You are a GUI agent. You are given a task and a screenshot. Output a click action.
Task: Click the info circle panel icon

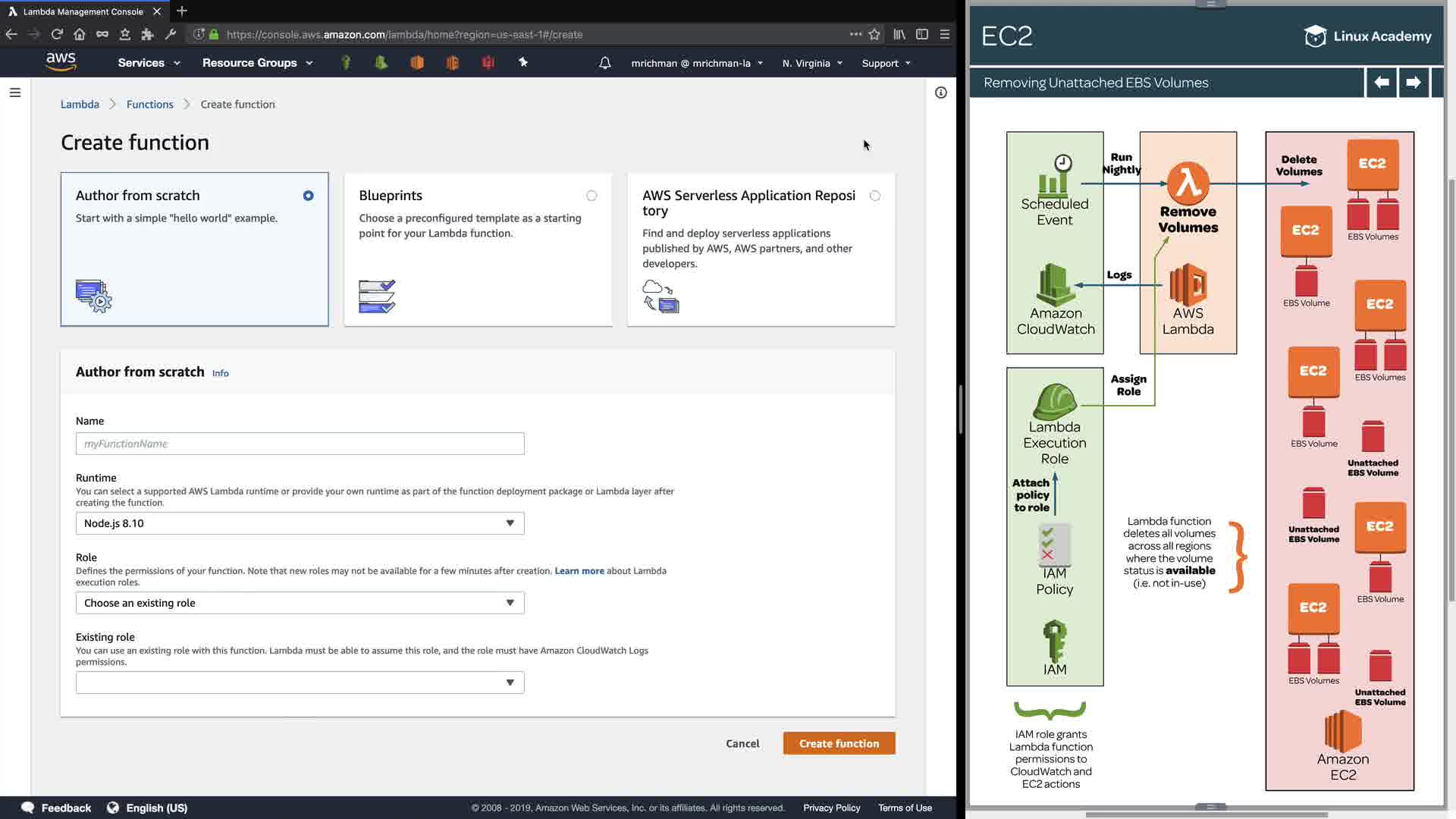pyautogui.click(x=940, y=93)
